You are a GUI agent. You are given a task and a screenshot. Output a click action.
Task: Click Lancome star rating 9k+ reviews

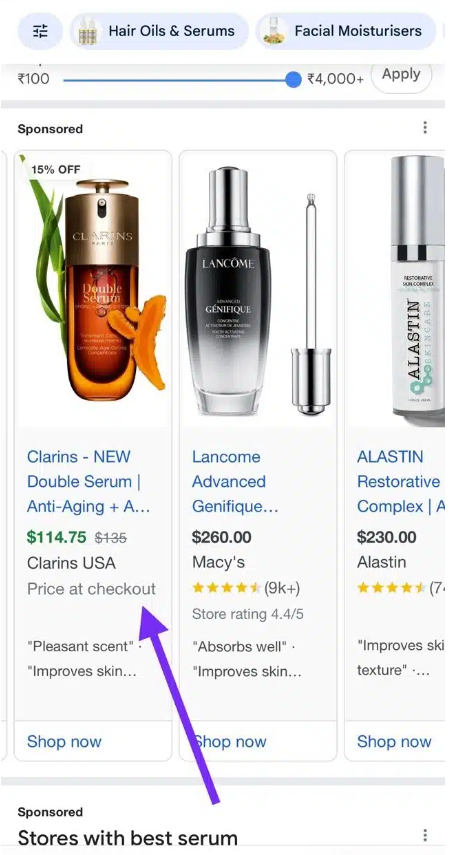pos(246,588)
